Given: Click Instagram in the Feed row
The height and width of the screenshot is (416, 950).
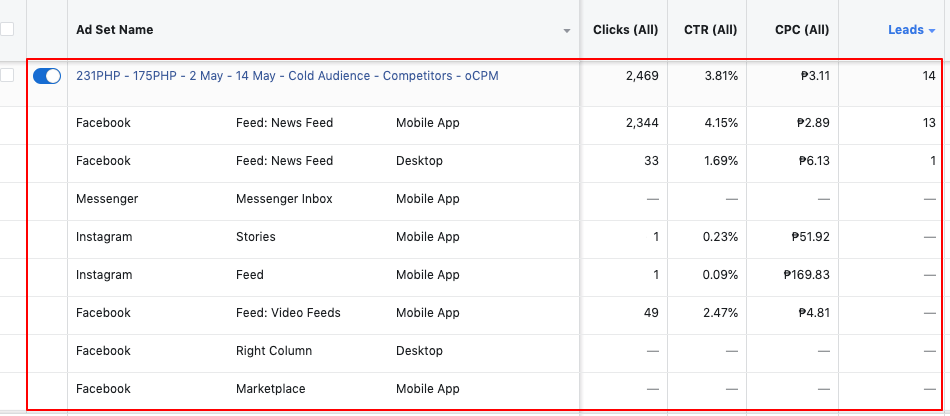Looking at the screenshot, I should coord(104,275).
